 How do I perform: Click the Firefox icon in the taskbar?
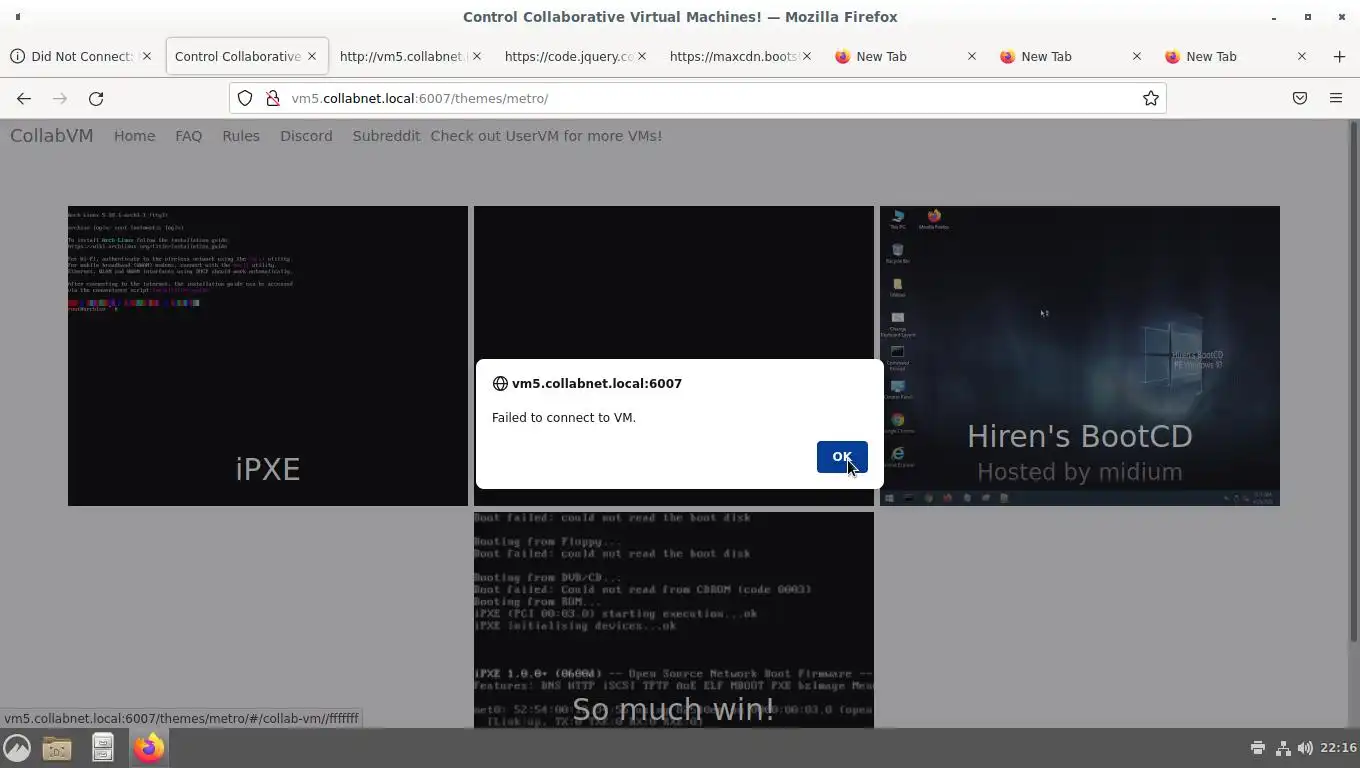tap(149, 748)
